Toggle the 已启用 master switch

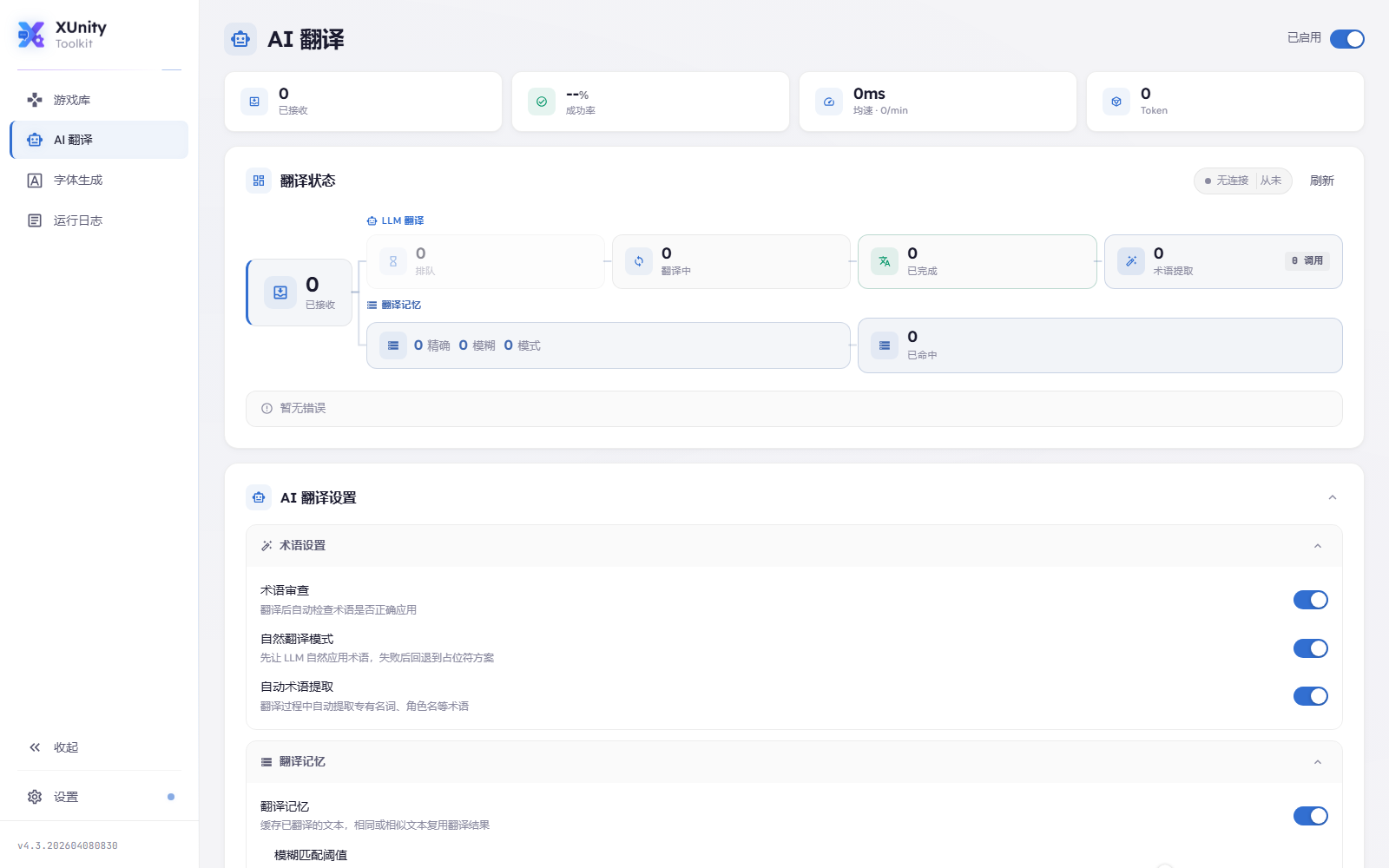[x=1347, y=39]
